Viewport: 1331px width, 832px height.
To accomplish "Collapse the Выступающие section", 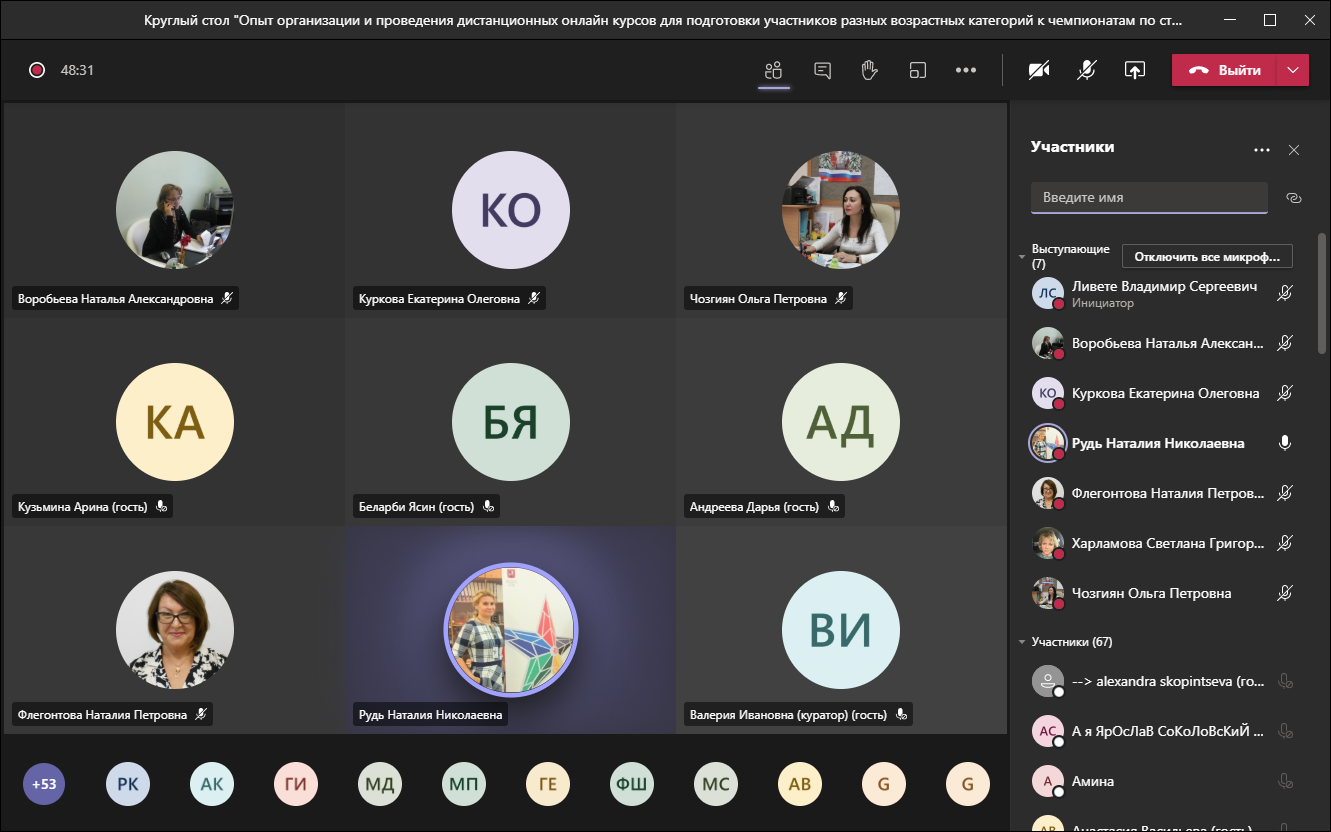I will click(x=1022, y=257).
